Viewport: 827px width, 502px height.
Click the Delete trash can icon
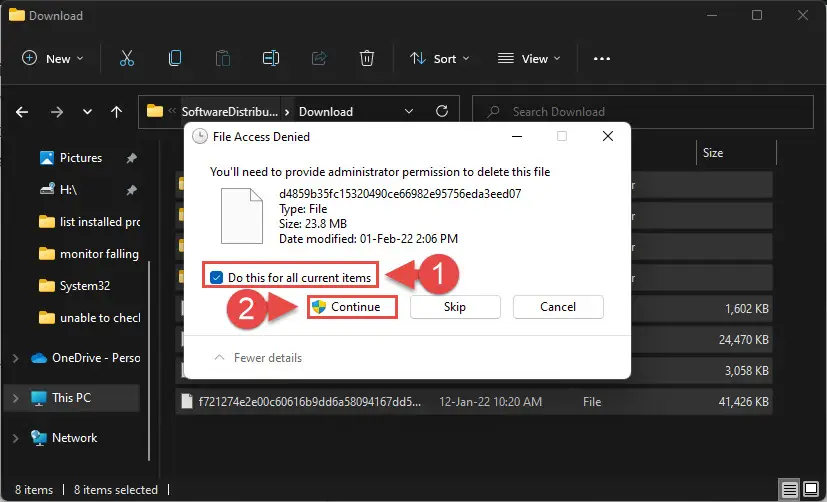pyautogui.click(x=367, y=58)
